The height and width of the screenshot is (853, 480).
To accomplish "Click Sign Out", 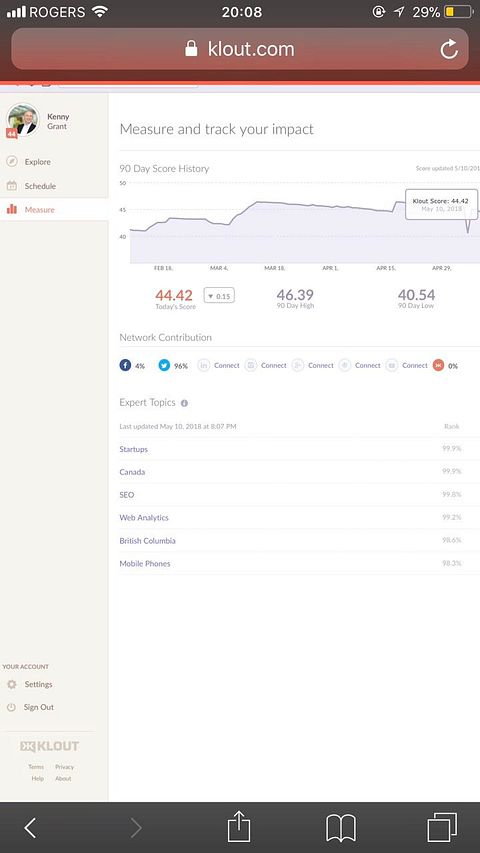I will click(39, 707).
